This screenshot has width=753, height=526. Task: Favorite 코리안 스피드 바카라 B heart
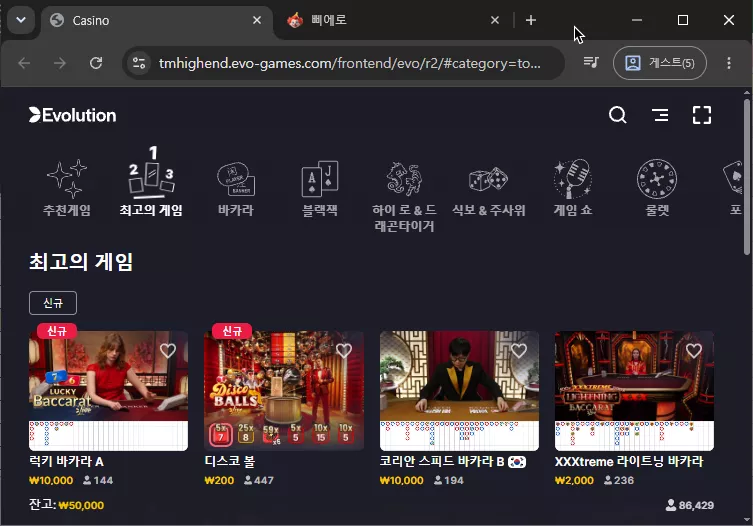click(519, 351)
